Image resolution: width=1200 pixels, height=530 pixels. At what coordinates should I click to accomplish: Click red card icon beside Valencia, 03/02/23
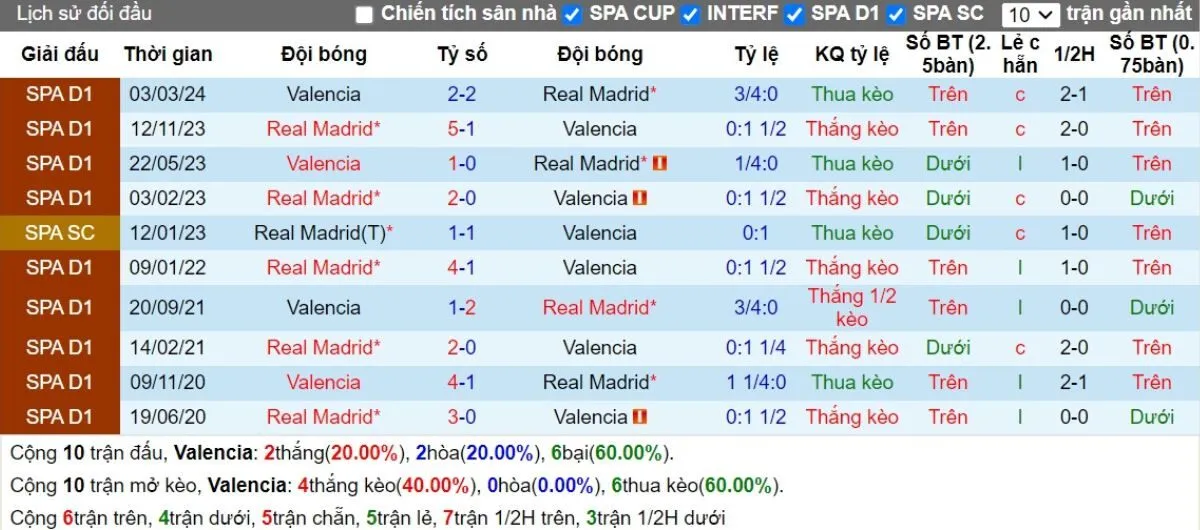(x=640, y=198)
